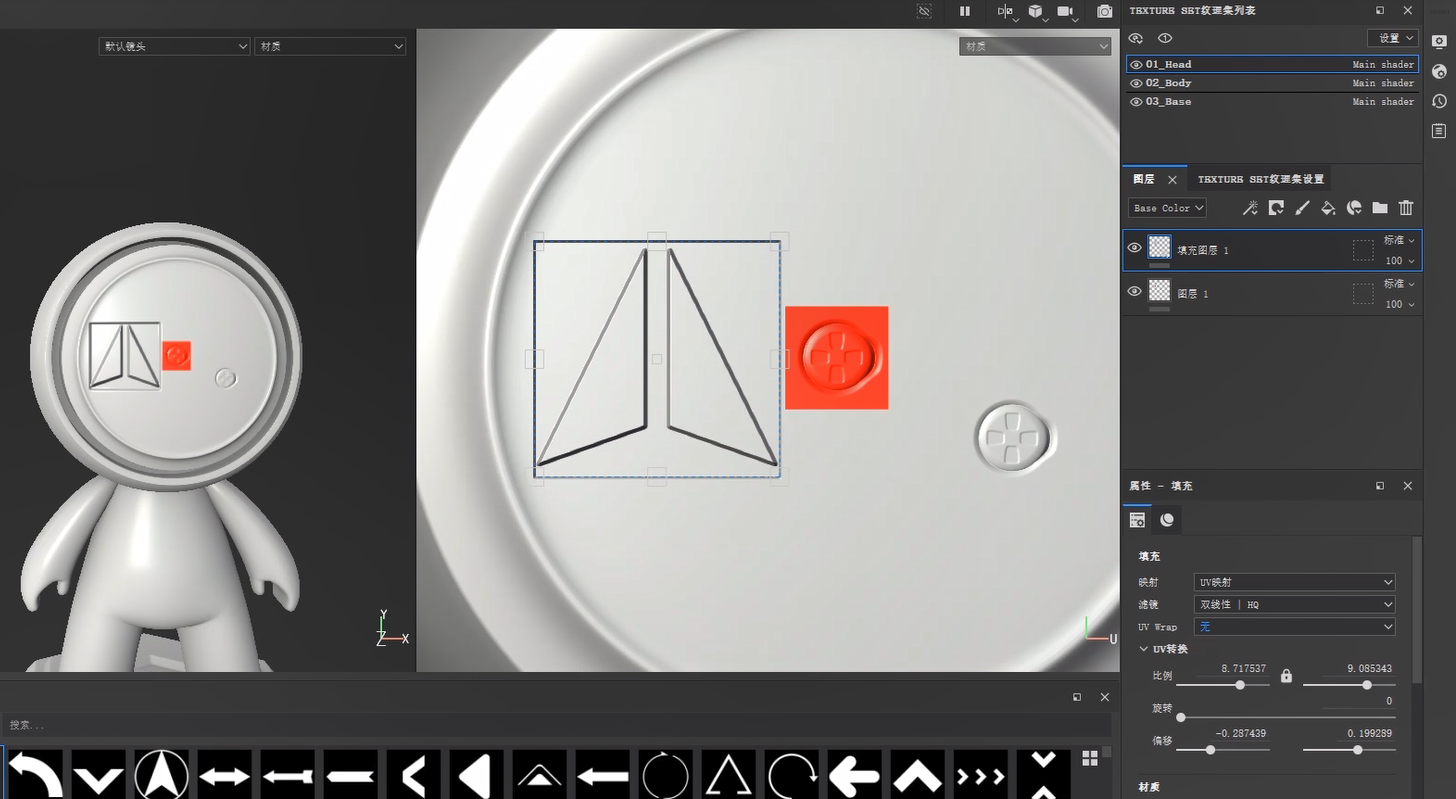This screenshot has width=1456, height=799.
Task: Create a new folder in layers panel
Action: pos(1380,208)
